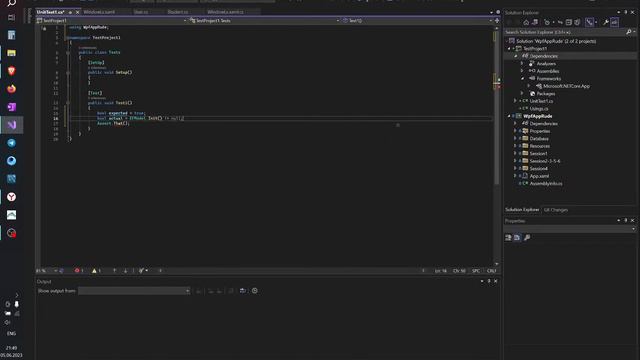Open the third editor tab
The height and width of the screenshot is (360, 640).
tap(141, 12)
